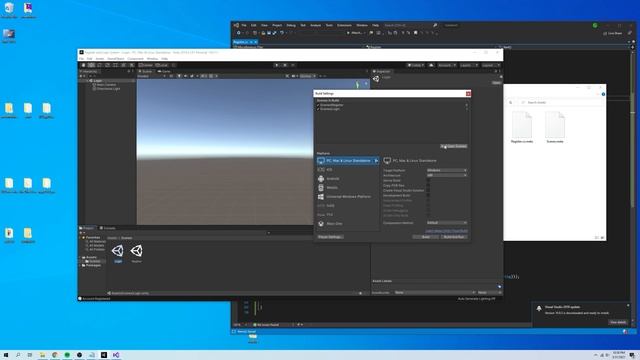640x360 pixels.
Task: Toggle the Scenes/Login scene checkbox
Action: click(x=318, y=109)
